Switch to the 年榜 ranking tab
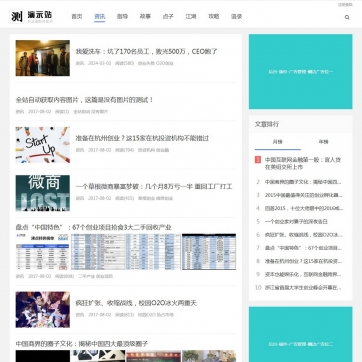Viewport: 362px width, 362px height. pos(323,142)
